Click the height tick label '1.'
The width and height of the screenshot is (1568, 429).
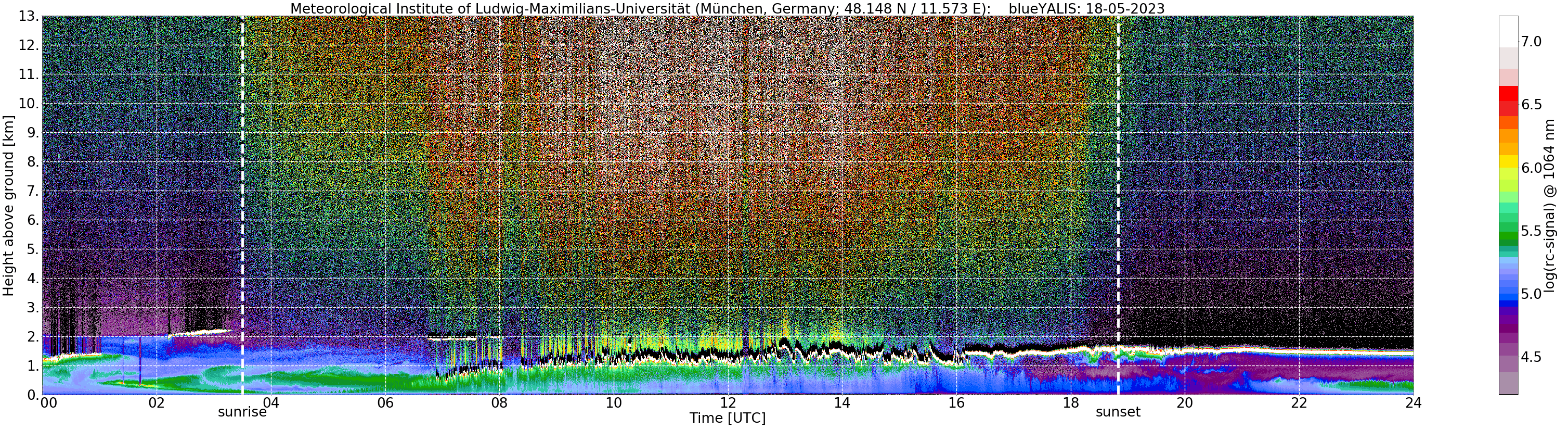pos(33,365)
